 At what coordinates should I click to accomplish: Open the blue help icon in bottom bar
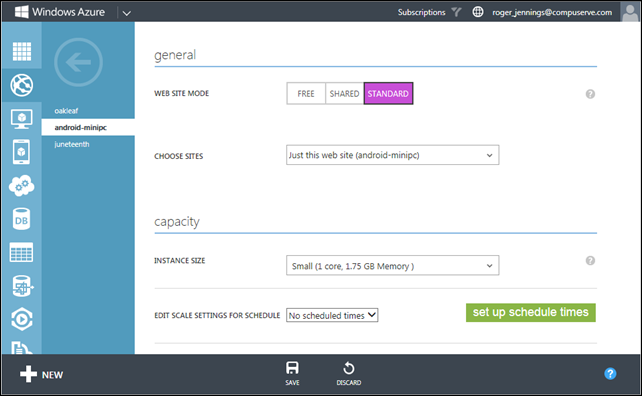click(610, 373)
